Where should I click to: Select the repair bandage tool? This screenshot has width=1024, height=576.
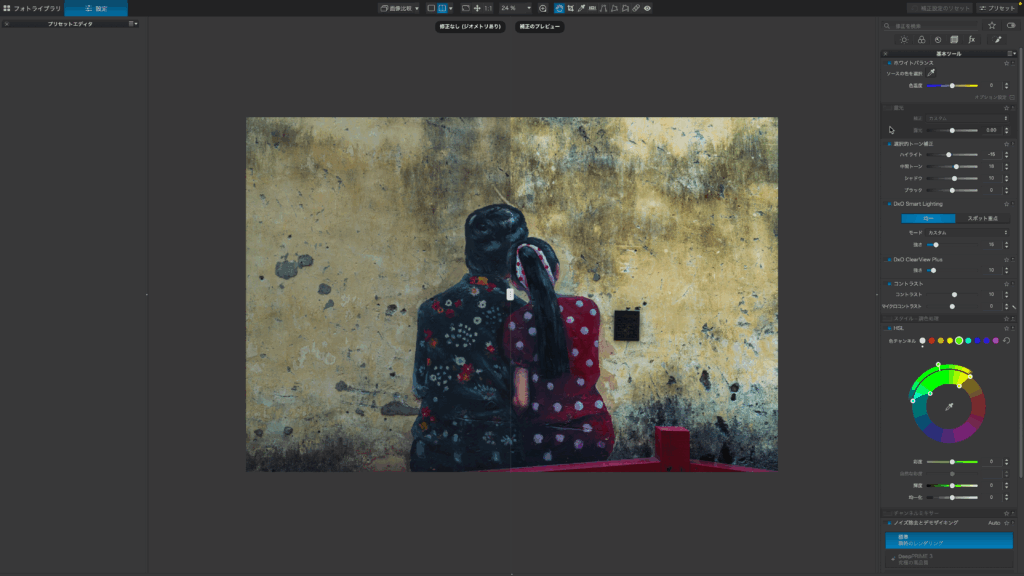pos(636,8)
